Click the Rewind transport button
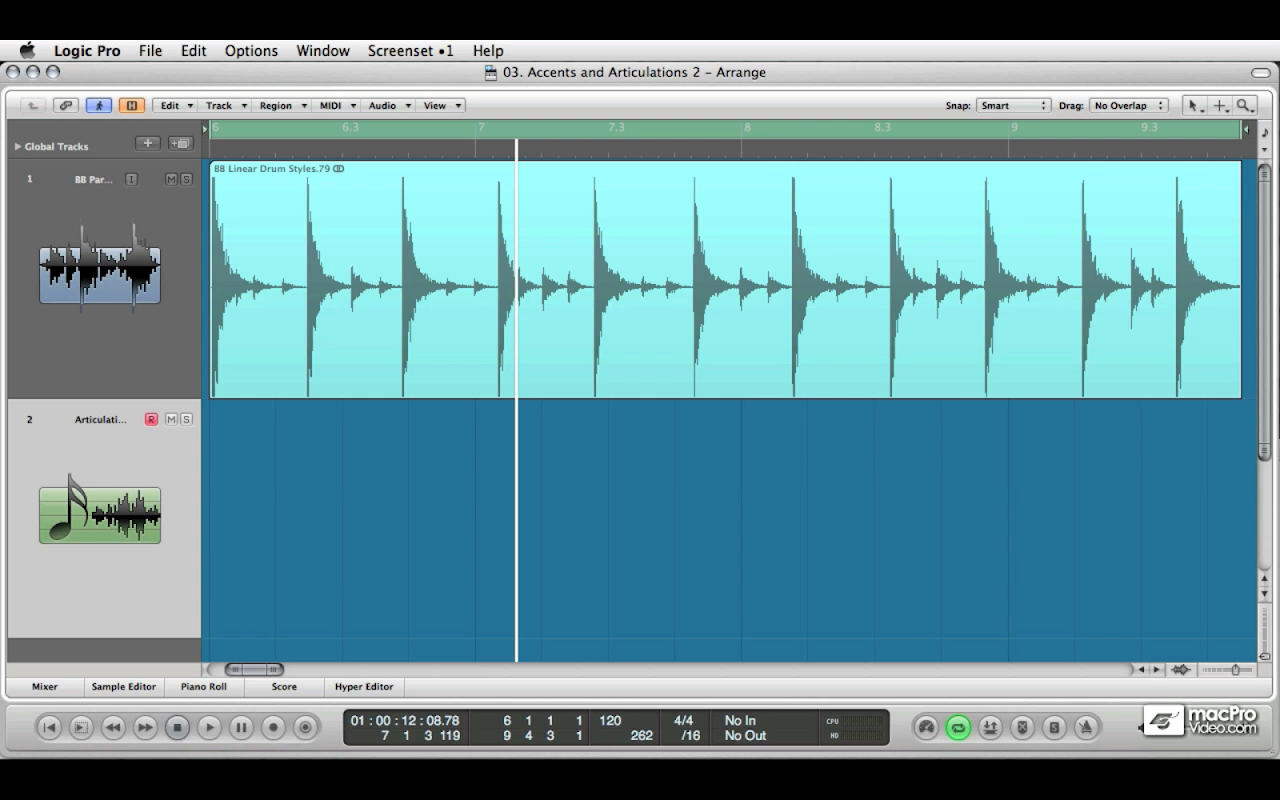The height and width of the screenshot is (800, 1280). (113, 728)
